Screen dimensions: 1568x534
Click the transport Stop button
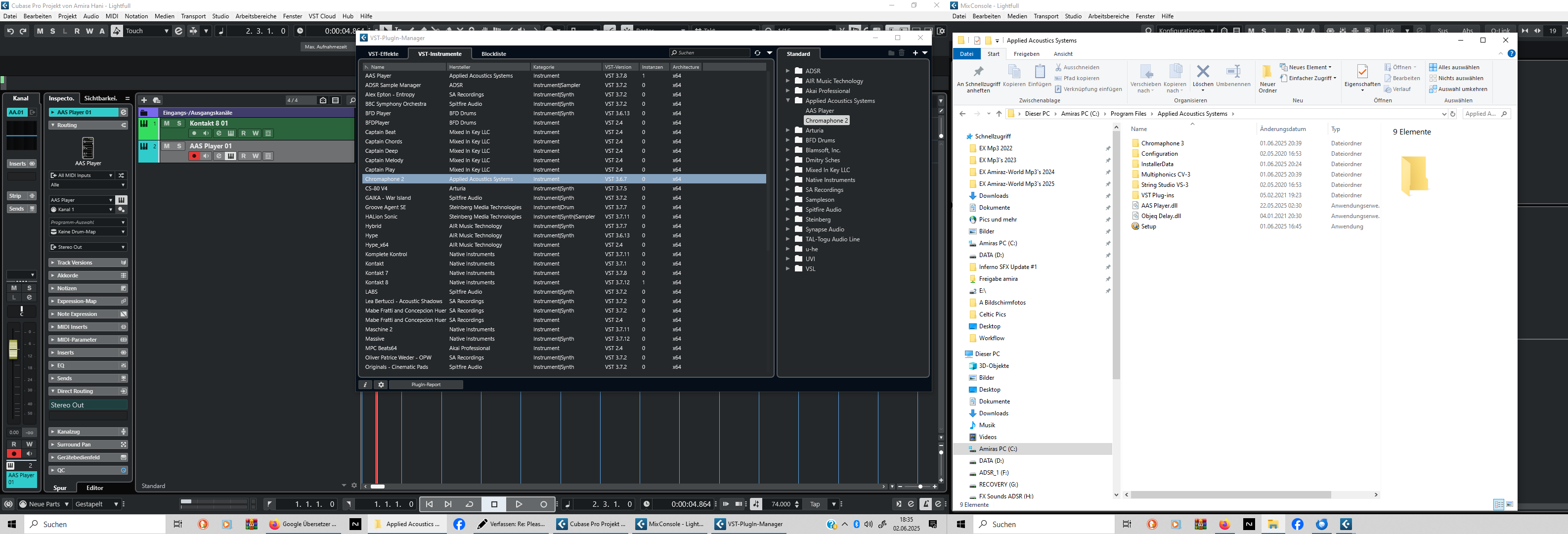(x=494, y=504)
